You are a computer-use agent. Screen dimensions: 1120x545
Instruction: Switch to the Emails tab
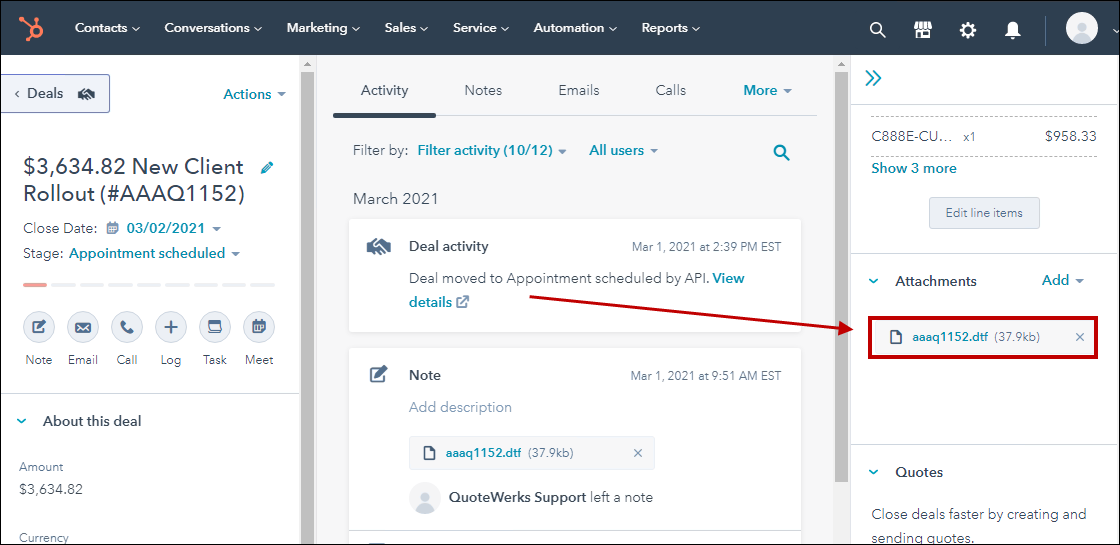[579, 90]
